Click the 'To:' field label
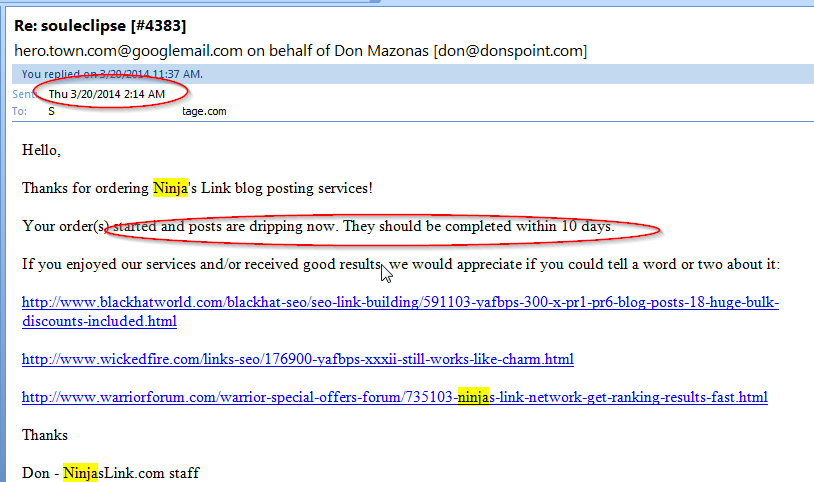Image resolution: width=814 pixels, height=482 pixels. (x=19, y=111)
